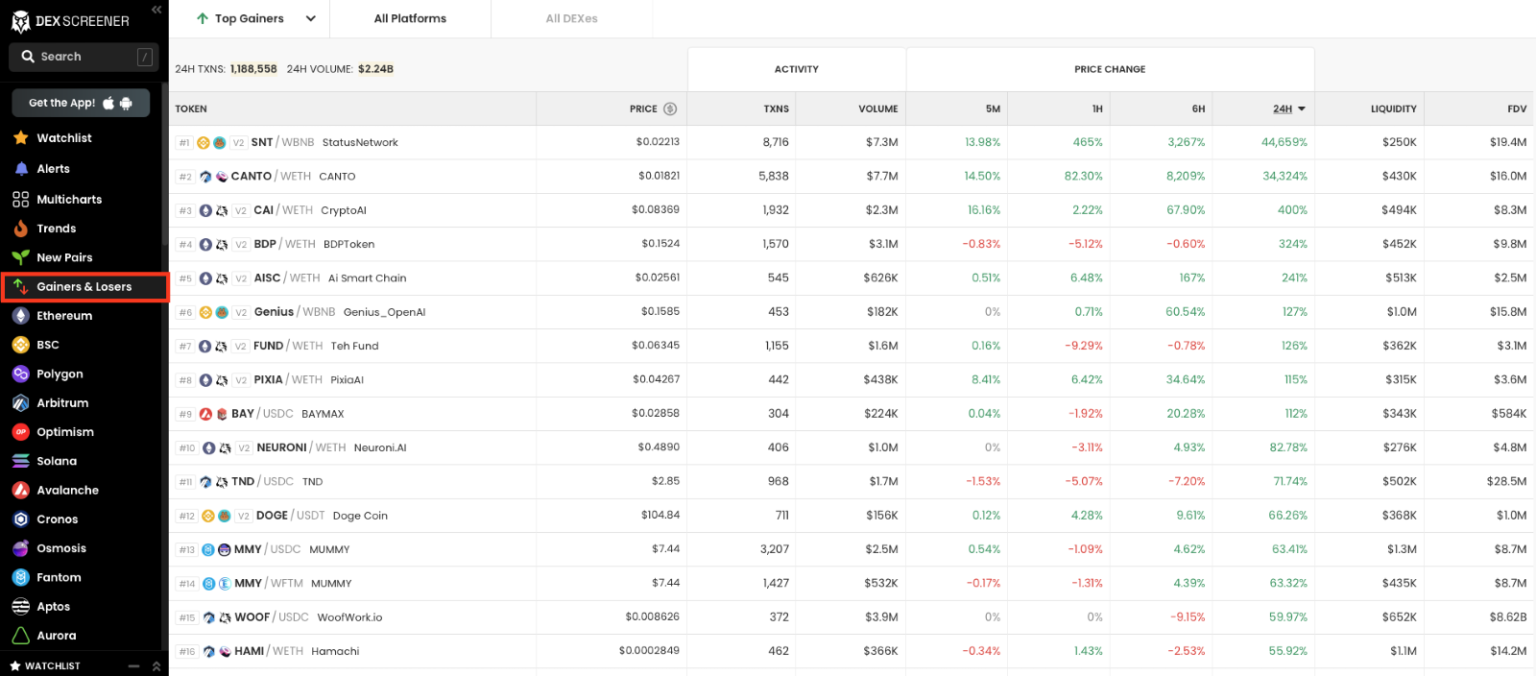
Task: Click the DEX Screener owl logo
Action: coord(20,20)
